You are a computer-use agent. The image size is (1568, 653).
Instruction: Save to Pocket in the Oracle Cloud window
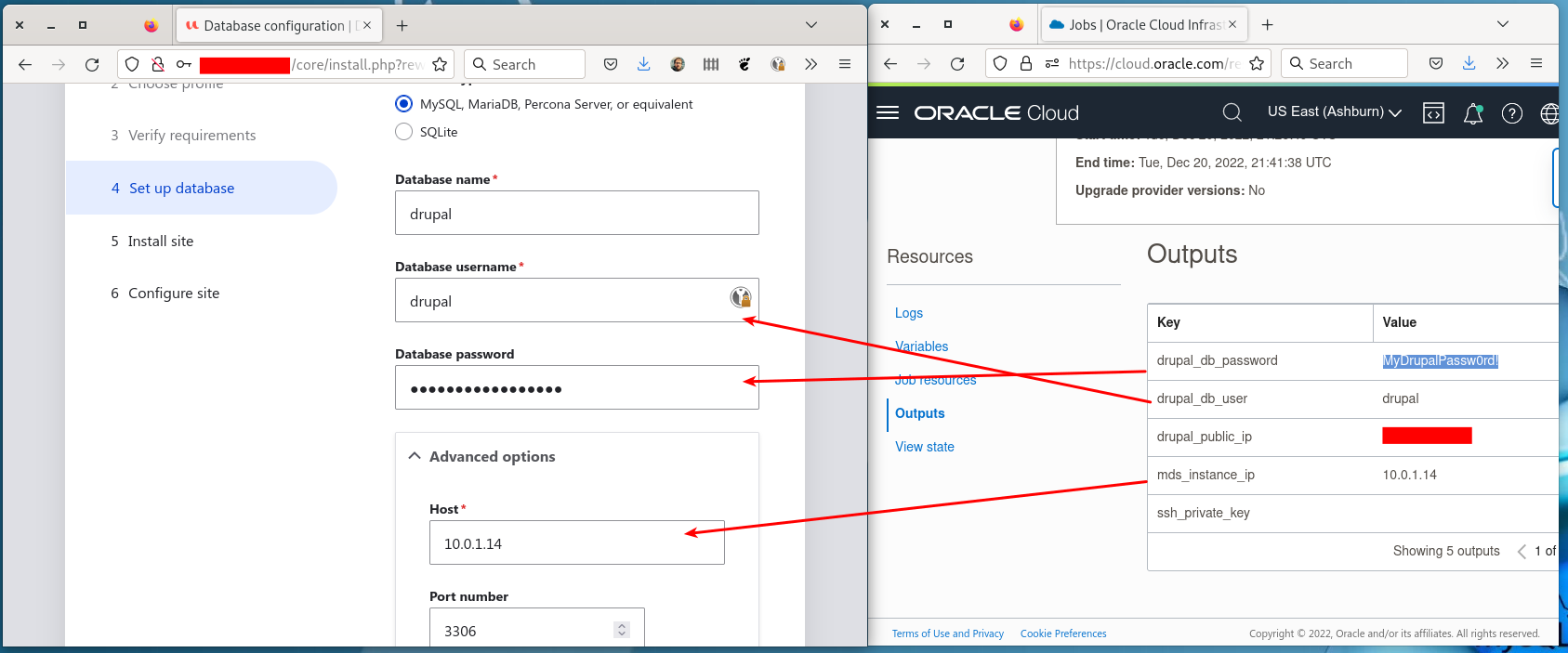click(1436, 63)
